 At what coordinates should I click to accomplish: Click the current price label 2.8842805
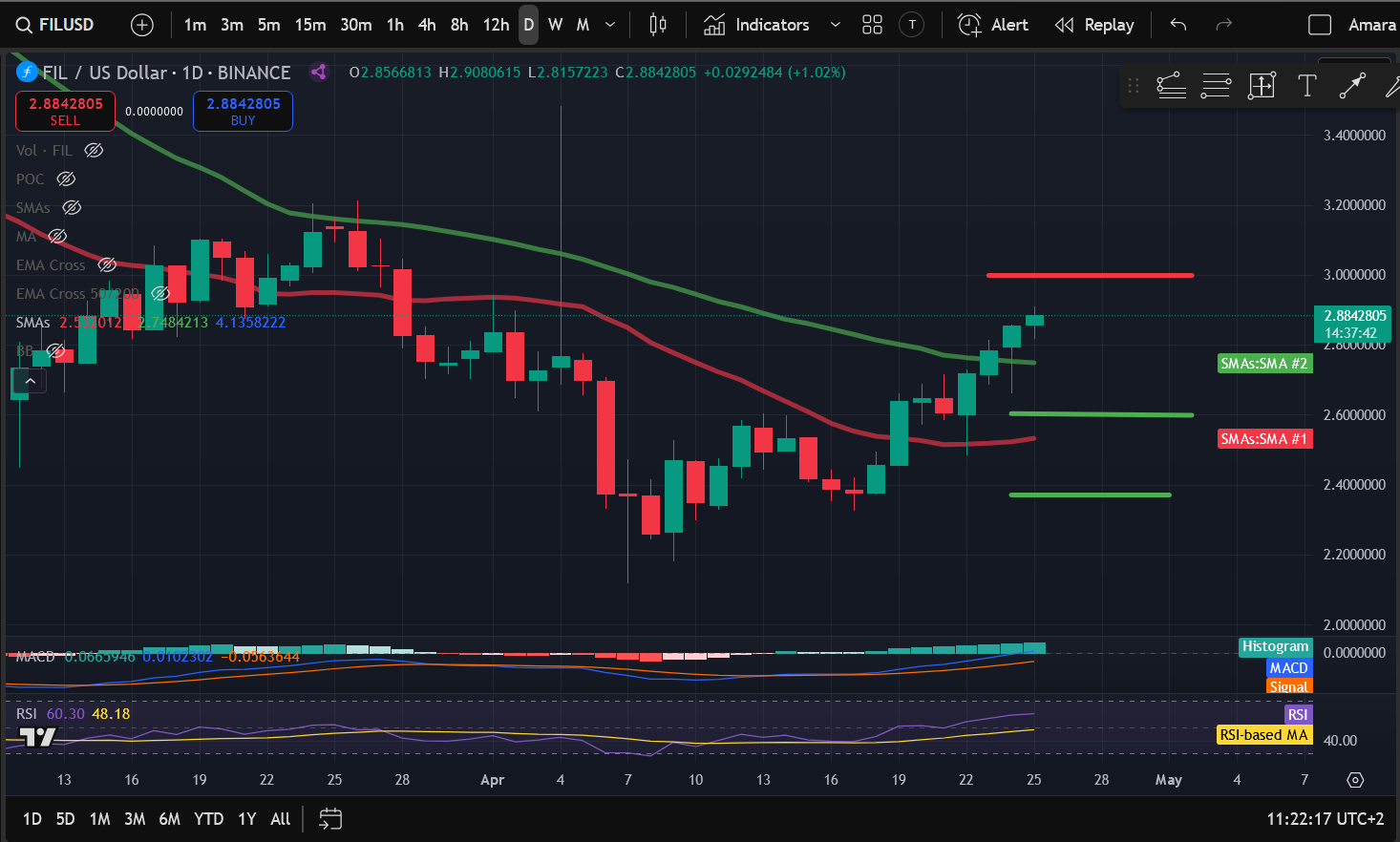1351,324
